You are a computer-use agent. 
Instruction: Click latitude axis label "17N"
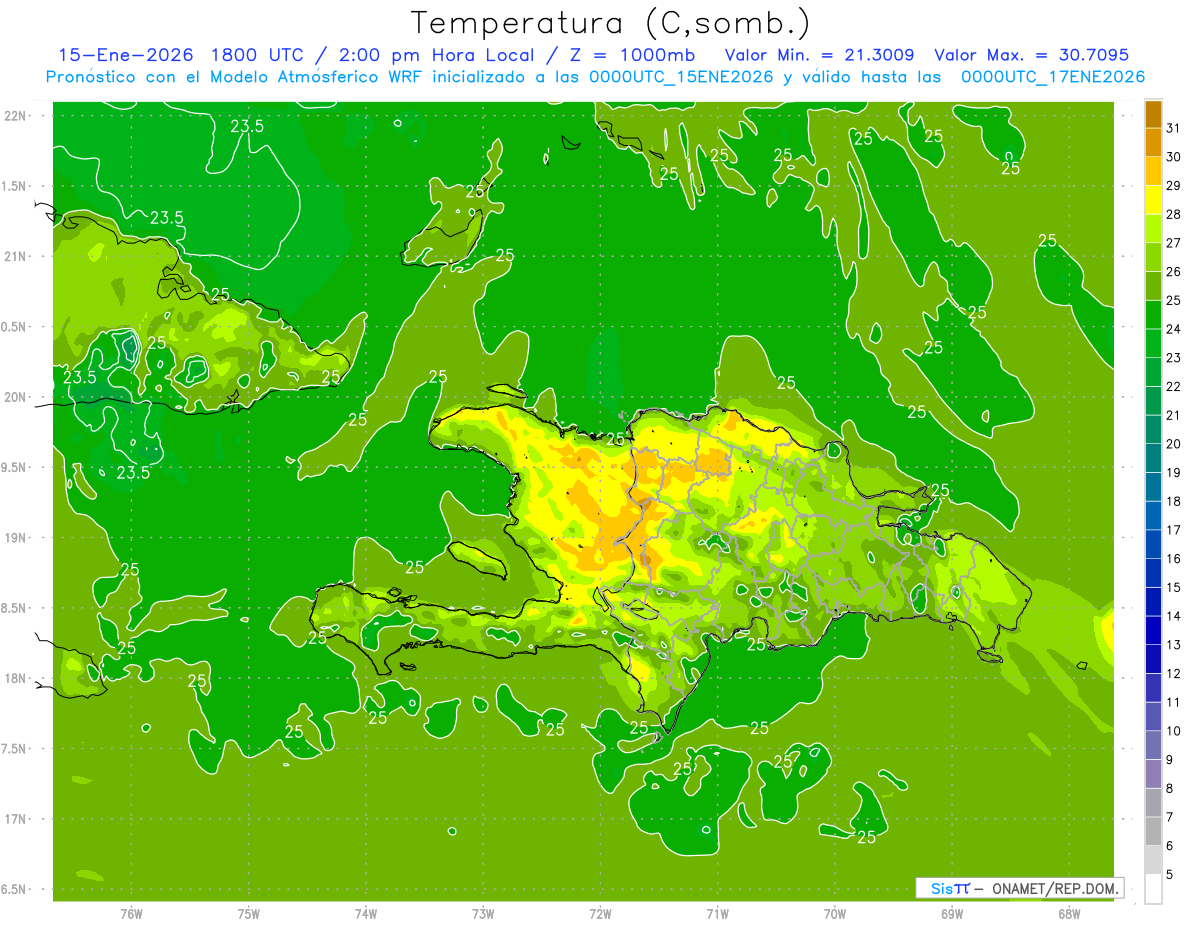tap(17, 819)
